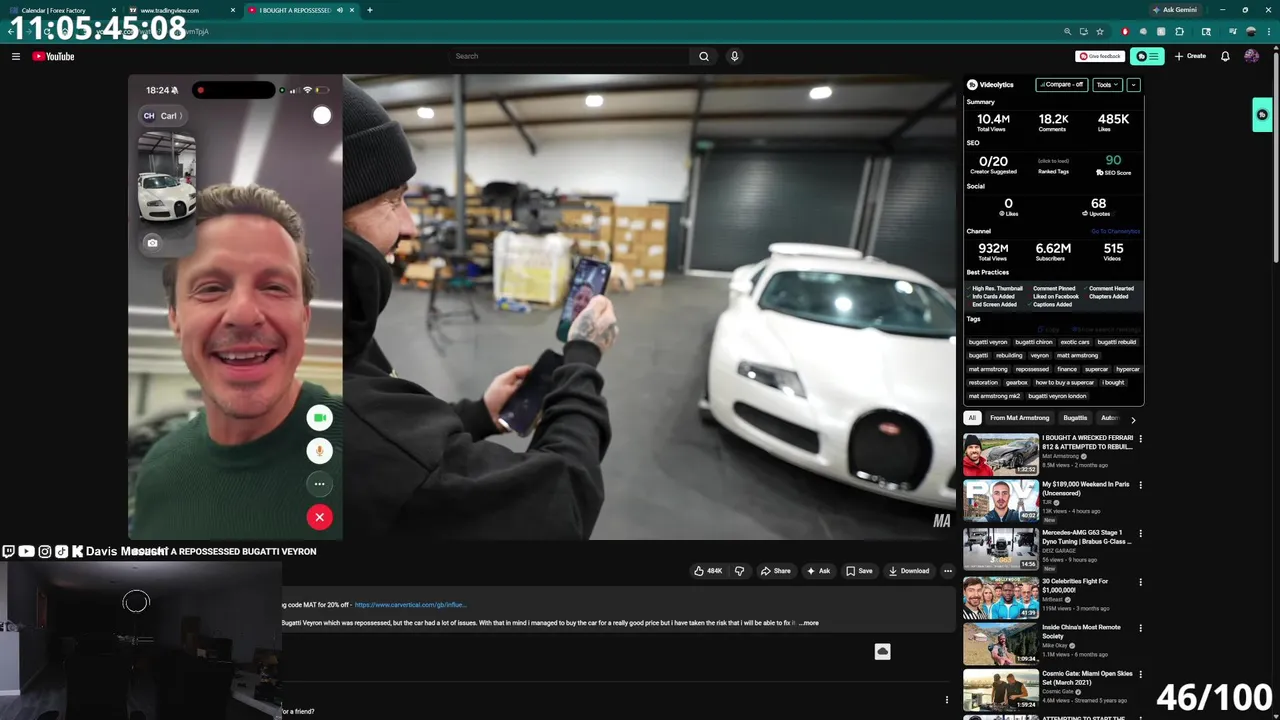Expand the chevron dropdown beside Tools
This screenshot has height=720, width=1280.
pyautogui.click(x=1133, y=85)
